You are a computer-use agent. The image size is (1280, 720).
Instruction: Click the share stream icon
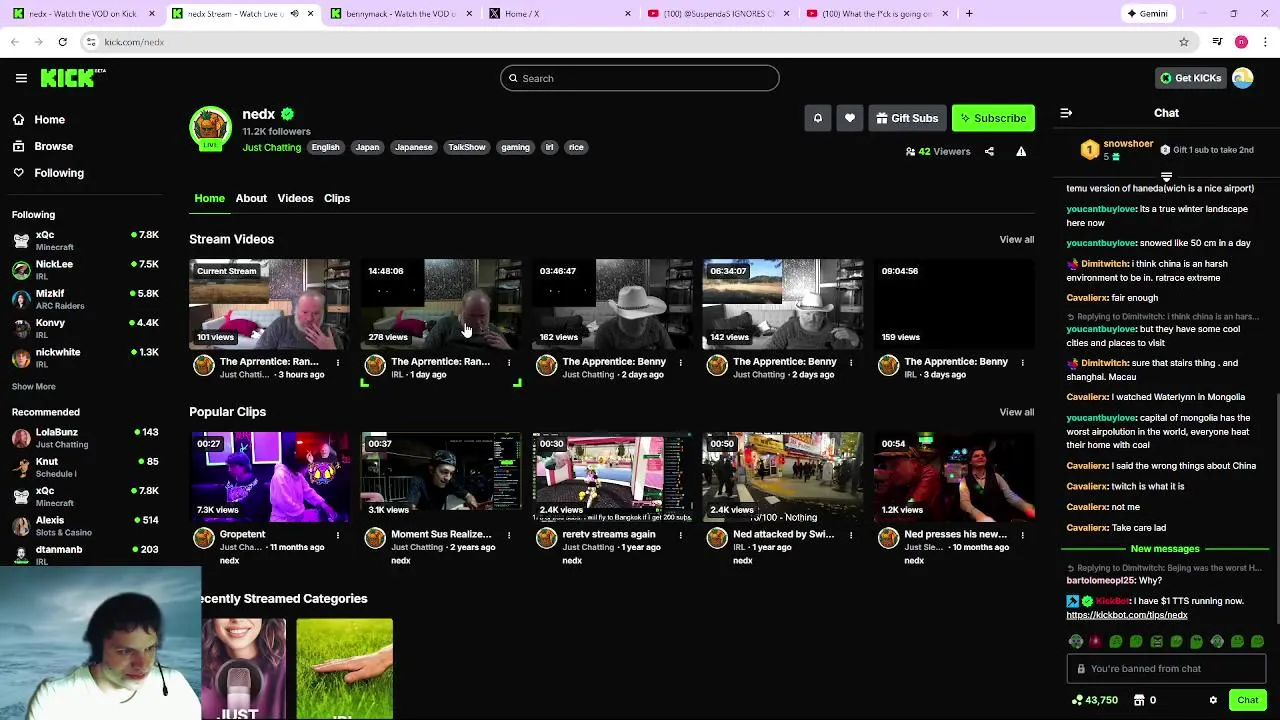pos(989,152)
